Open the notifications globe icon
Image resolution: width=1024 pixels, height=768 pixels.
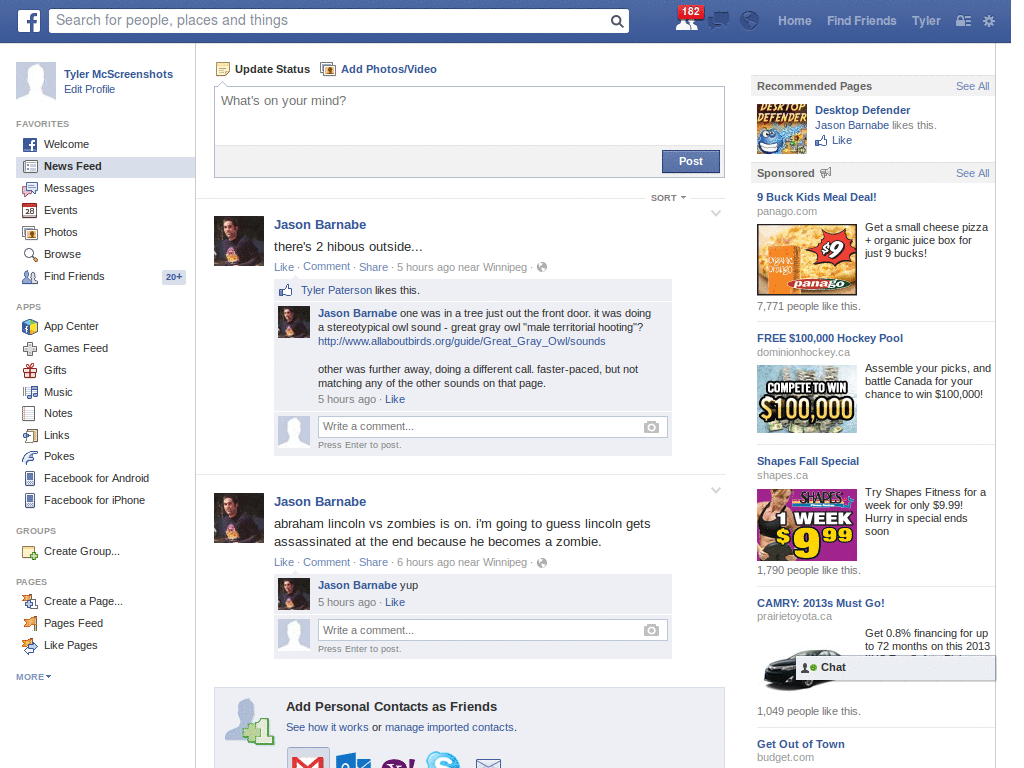point(749,20)
